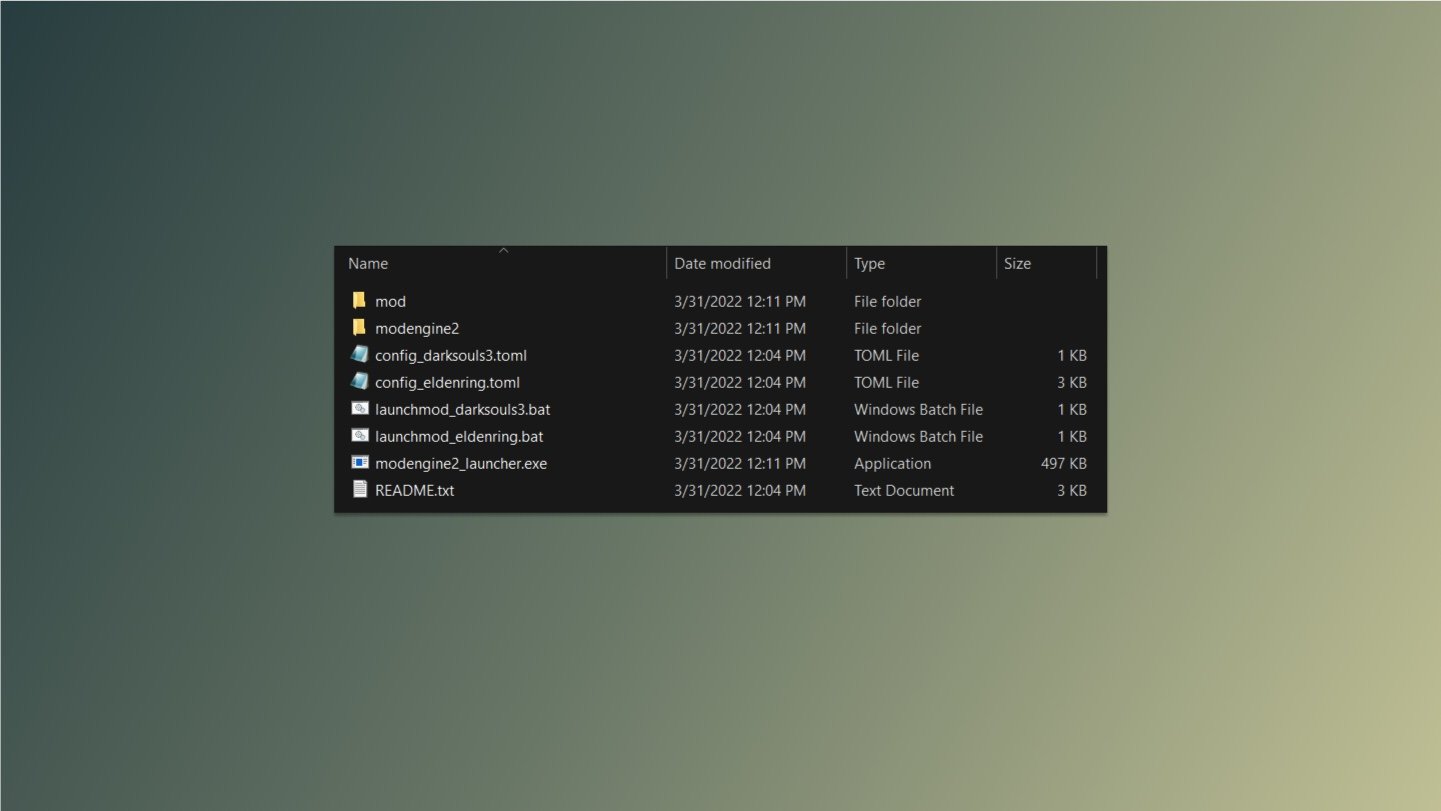Image resolution: width=1441 pixels, height=811 pixels.
Task: Click the README.txt document icon
Action: [x=360, y=490]
